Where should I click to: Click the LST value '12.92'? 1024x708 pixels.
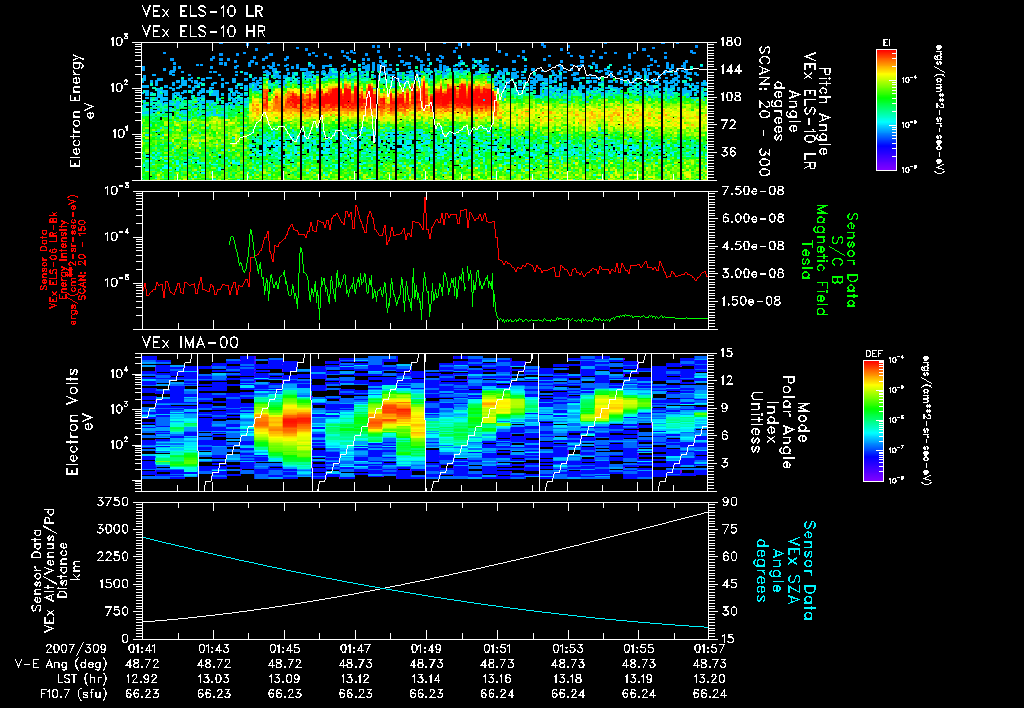tap(142, 679)
